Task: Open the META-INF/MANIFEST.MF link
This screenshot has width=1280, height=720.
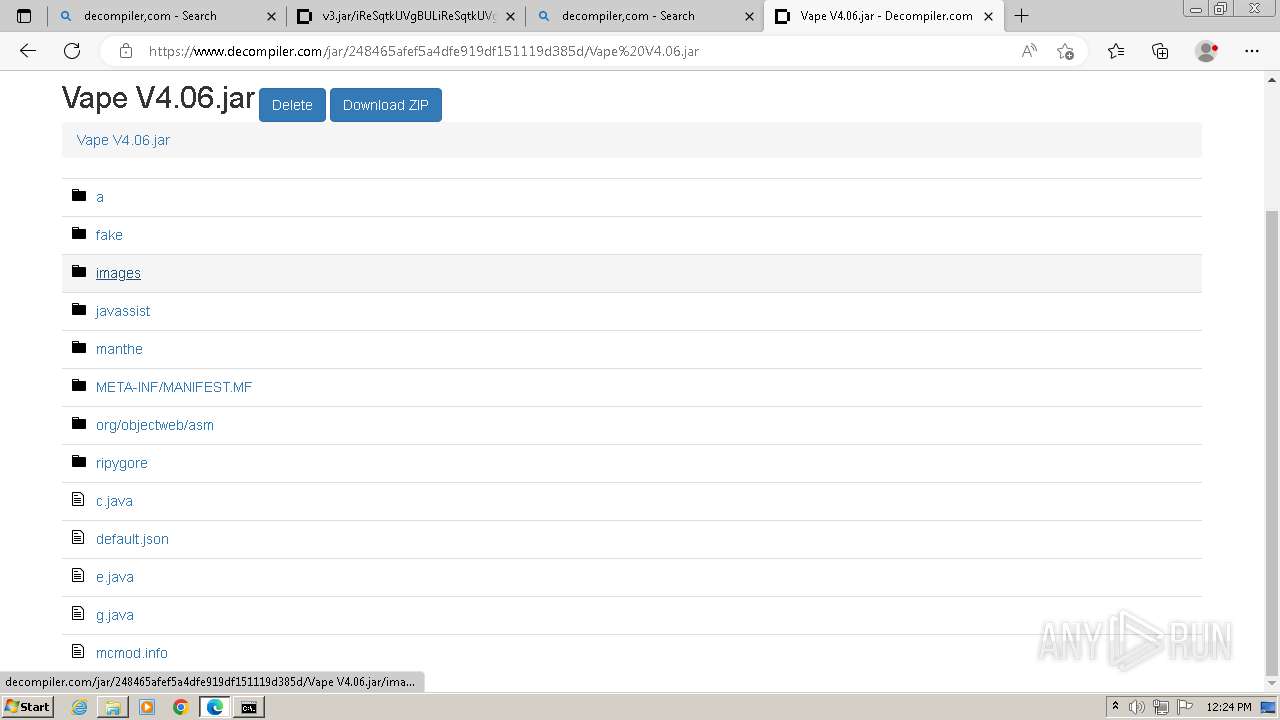Action: click(174, 387)
